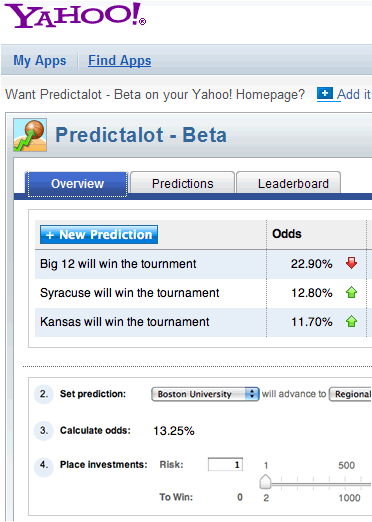
Task: Click the red down arrow beside 22.90%
Action: (351, 263)
